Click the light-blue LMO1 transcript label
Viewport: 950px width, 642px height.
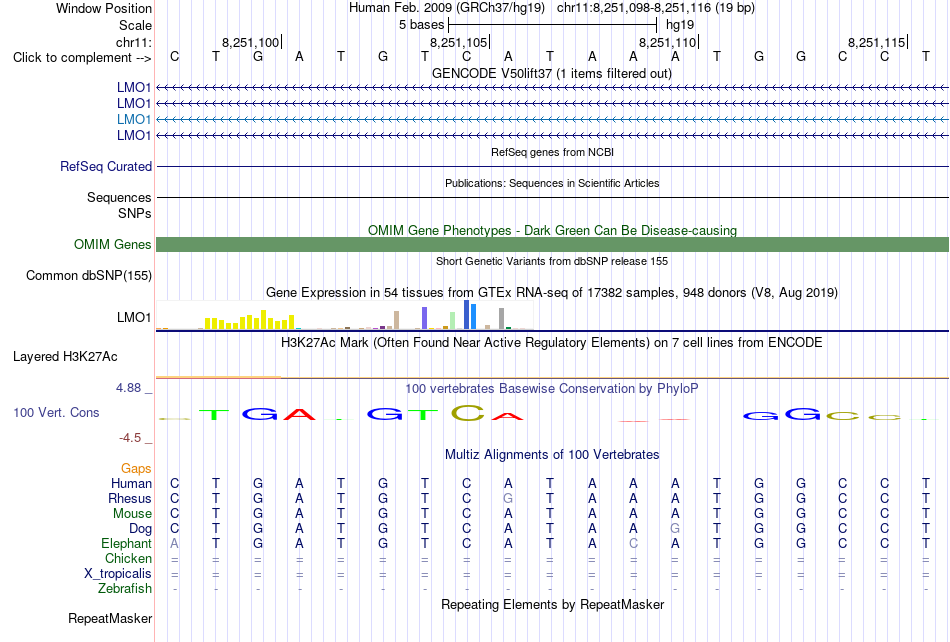133,119
